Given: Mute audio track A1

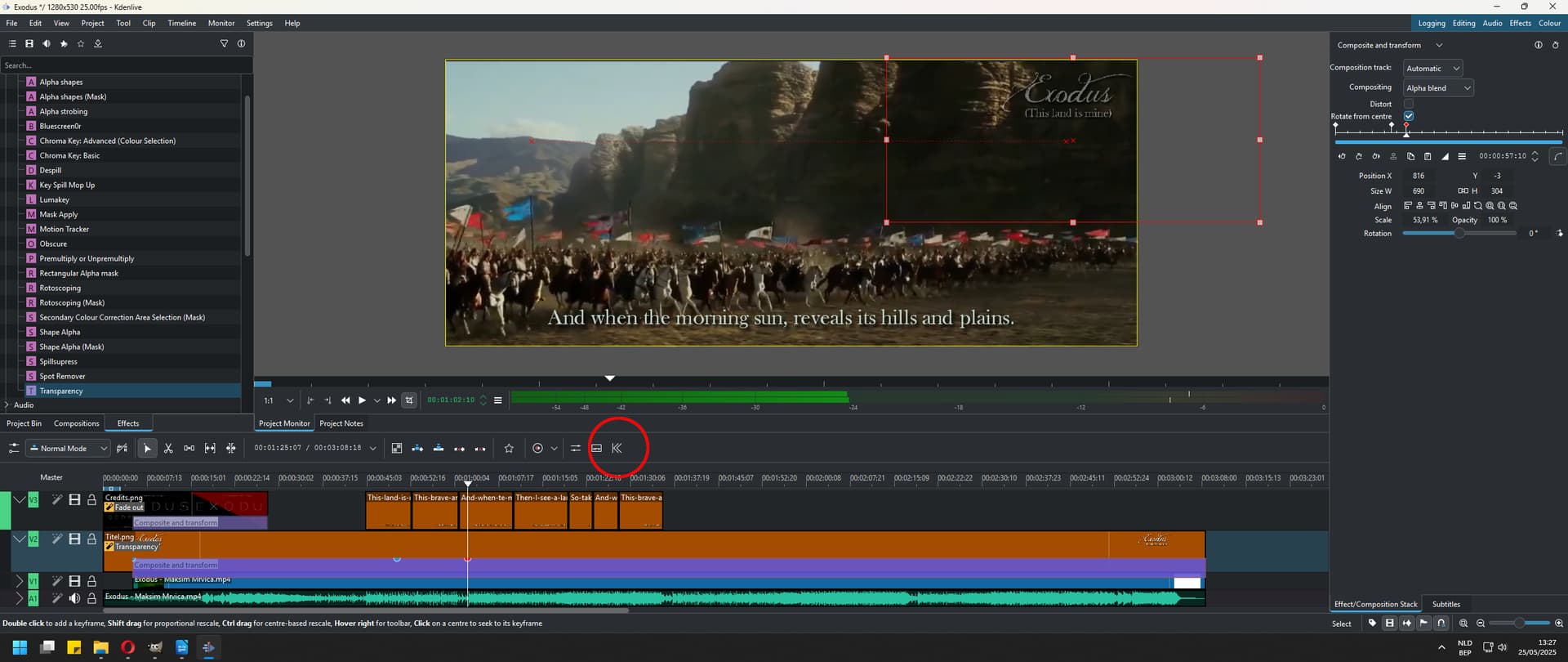Looking at the screenshot, I should [74, 598].
